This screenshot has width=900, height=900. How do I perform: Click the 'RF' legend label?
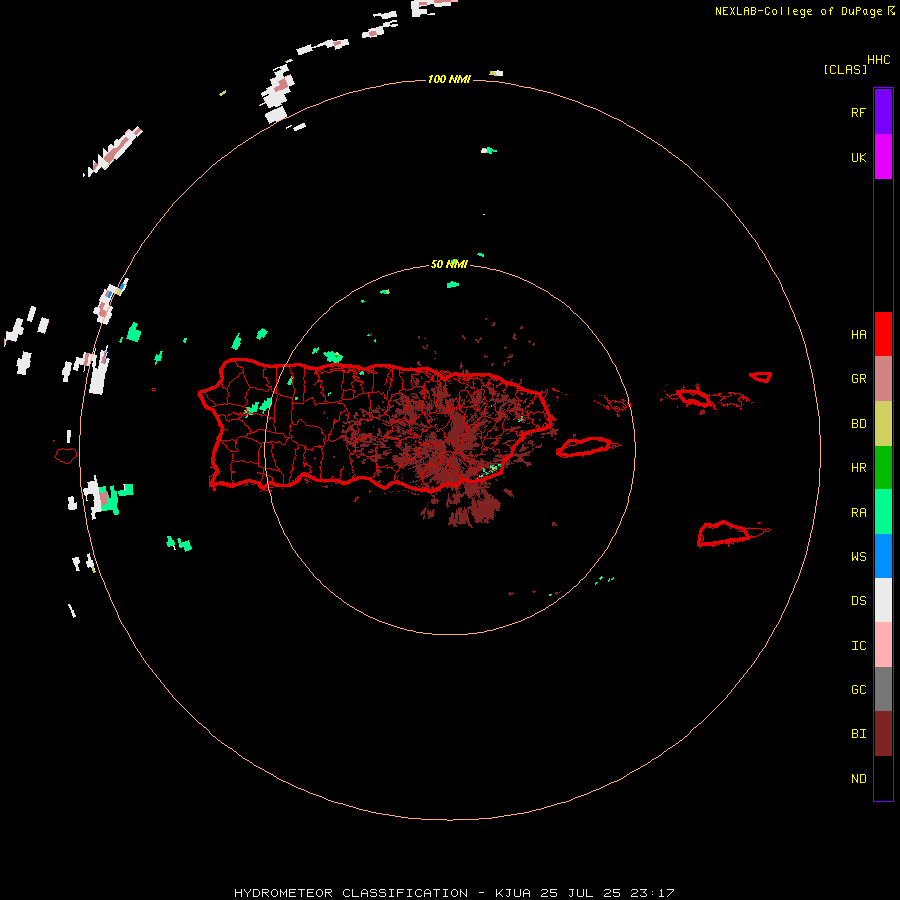pos(858,113)
